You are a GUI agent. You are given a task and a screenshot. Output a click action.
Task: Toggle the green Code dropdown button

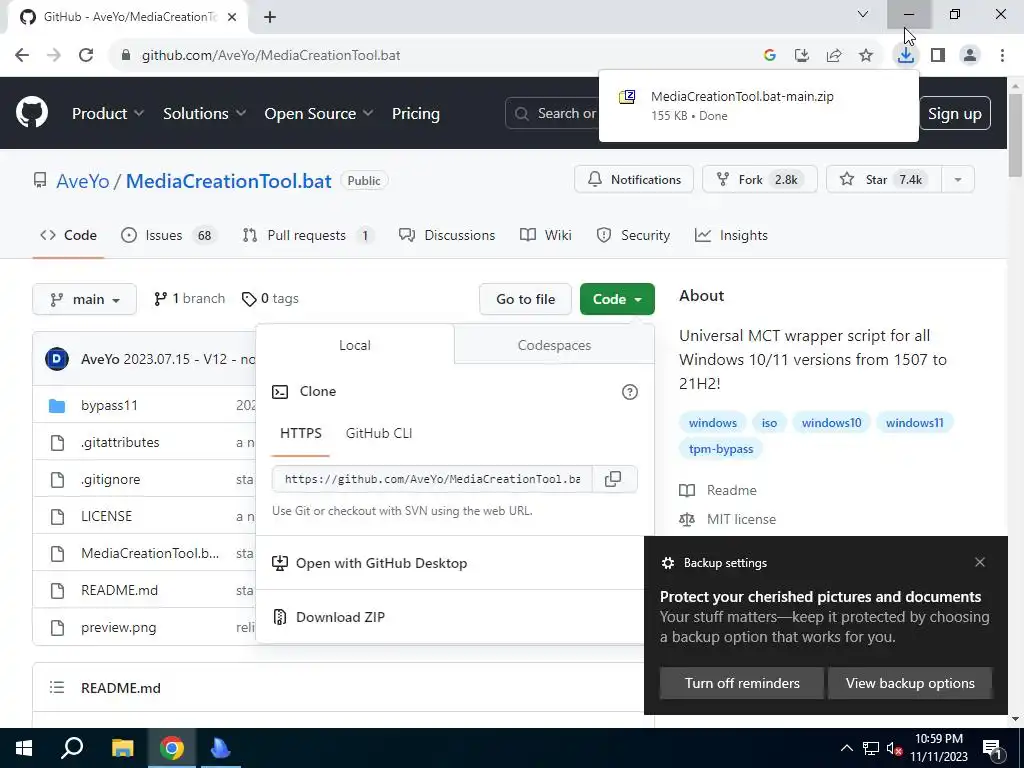pos(617,299)
